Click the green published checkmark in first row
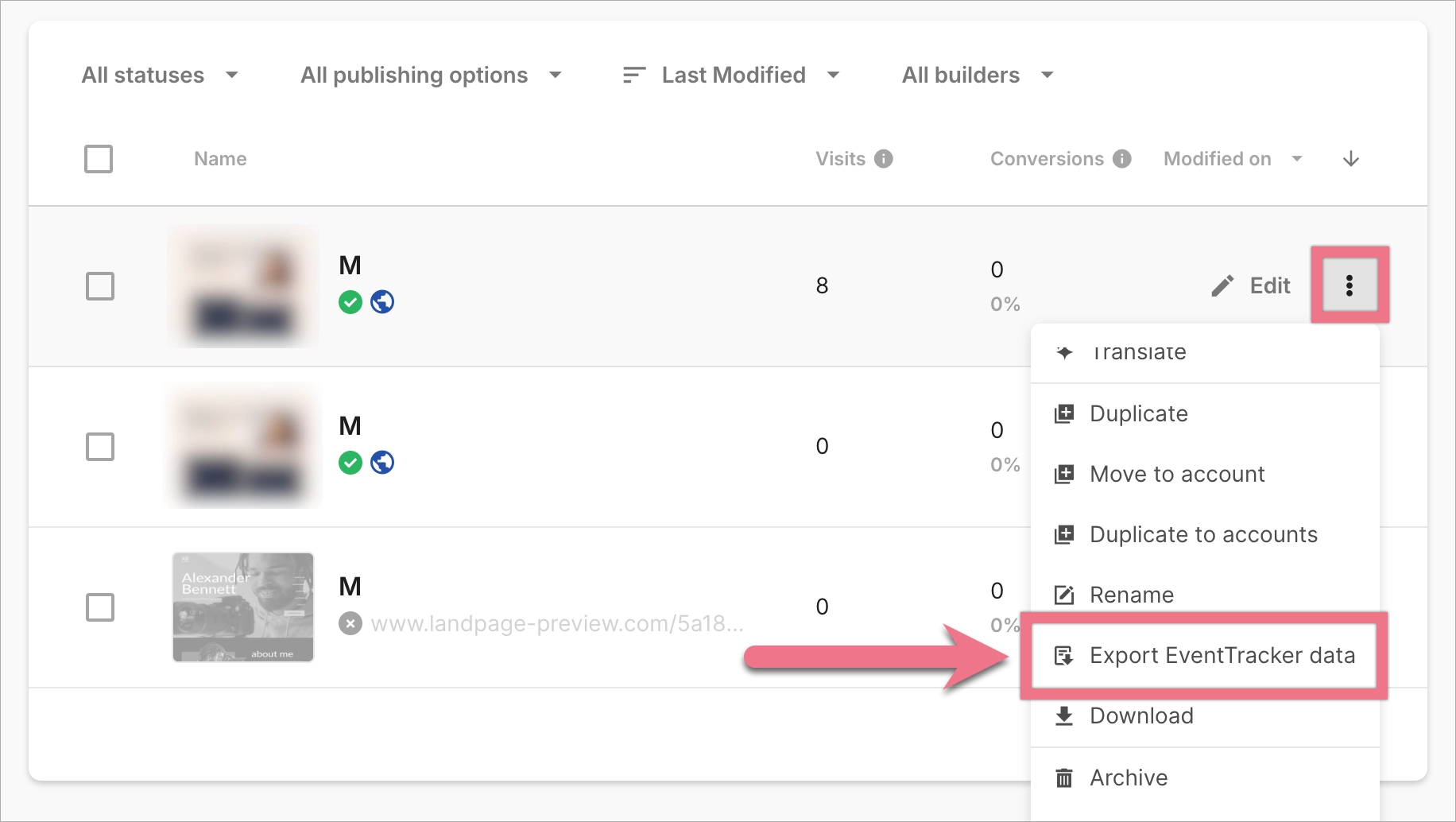Image resolution: width=1456 pixels, height=822 pixels. click(x=350, y=302)
